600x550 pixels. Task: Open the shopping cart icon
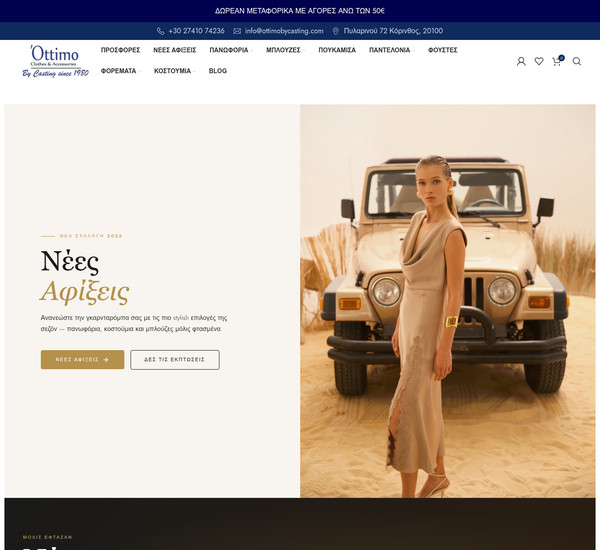558,61
